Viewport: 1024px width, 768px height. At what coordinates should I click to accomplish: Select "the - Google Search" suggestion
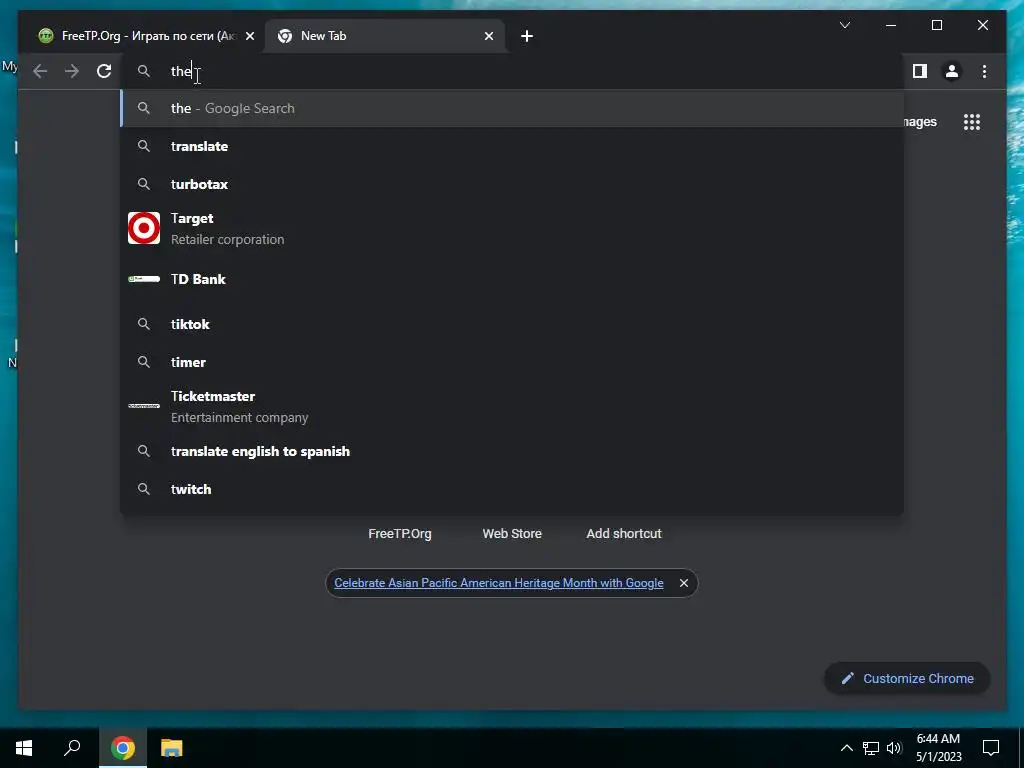point(513,108)
